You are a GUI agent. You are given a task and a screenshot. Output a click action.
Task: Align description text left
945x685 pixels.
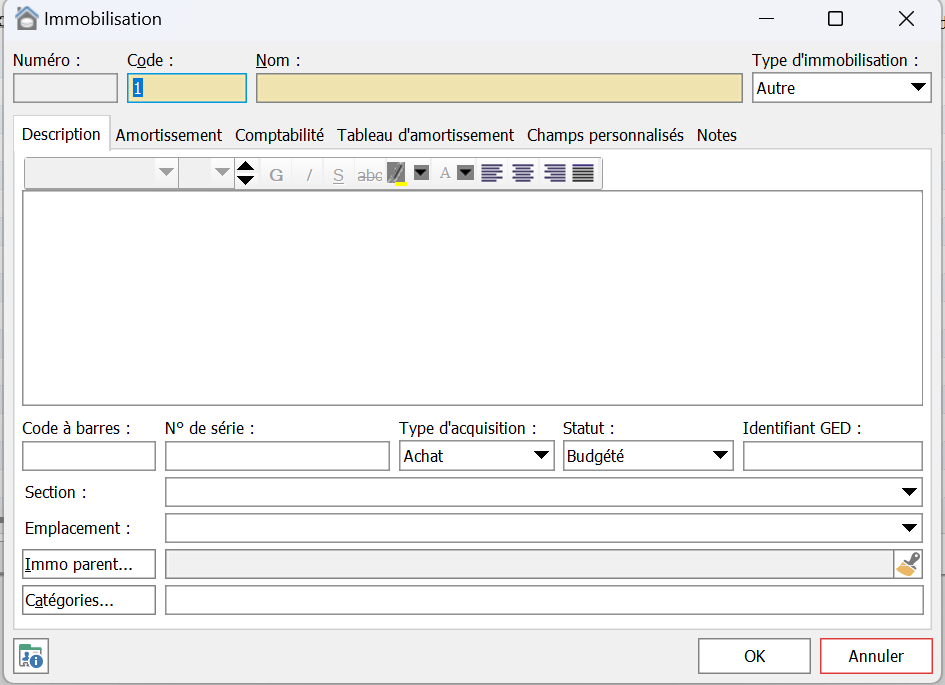coord(491,174)
